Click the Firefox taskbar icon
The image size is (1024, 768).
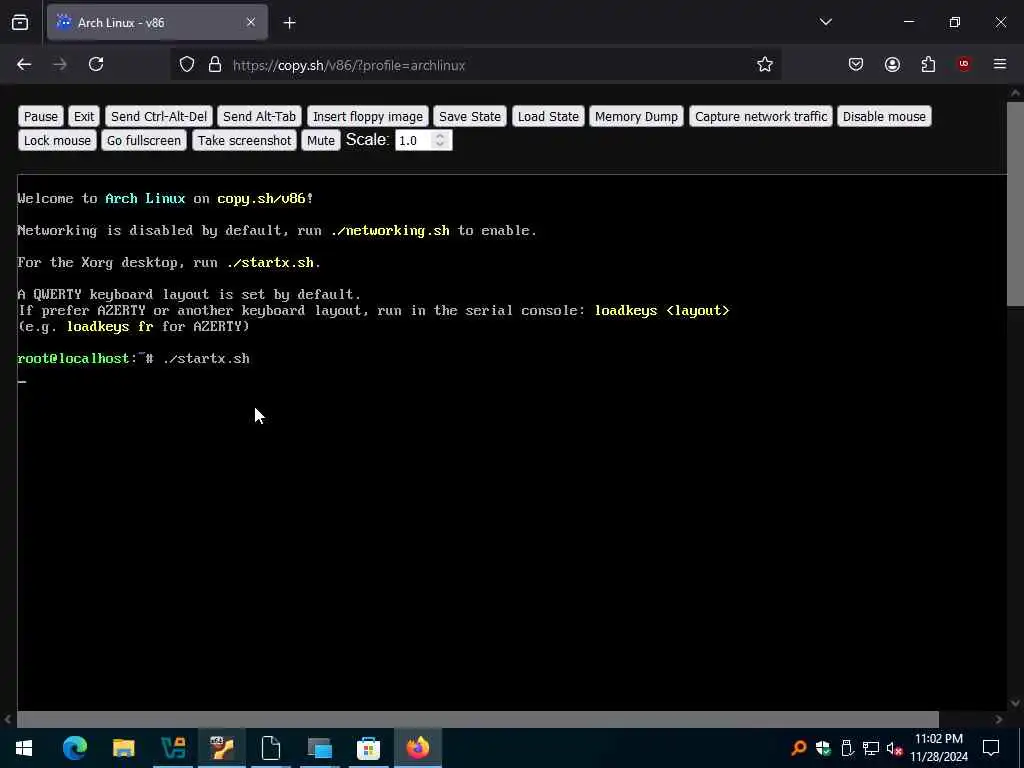(418, 748)
